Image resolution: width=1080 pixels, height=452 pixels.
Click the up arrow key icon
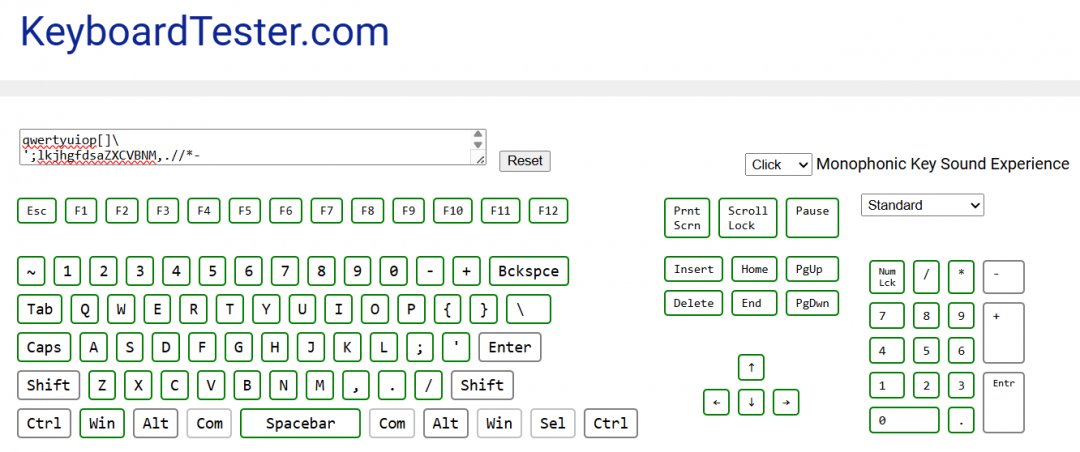(751, 367)
